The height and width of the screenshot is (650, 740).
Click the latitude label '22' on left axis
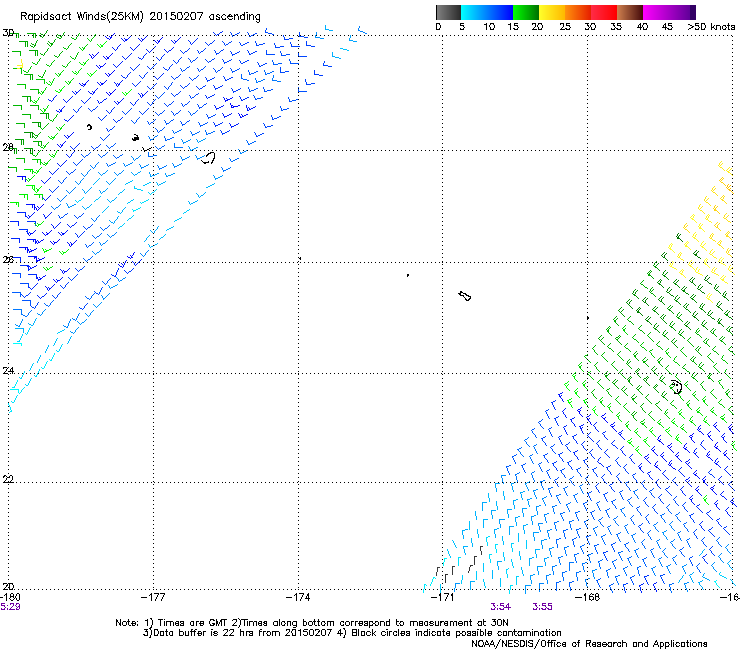pyautogui.click(x=8, y=480)
